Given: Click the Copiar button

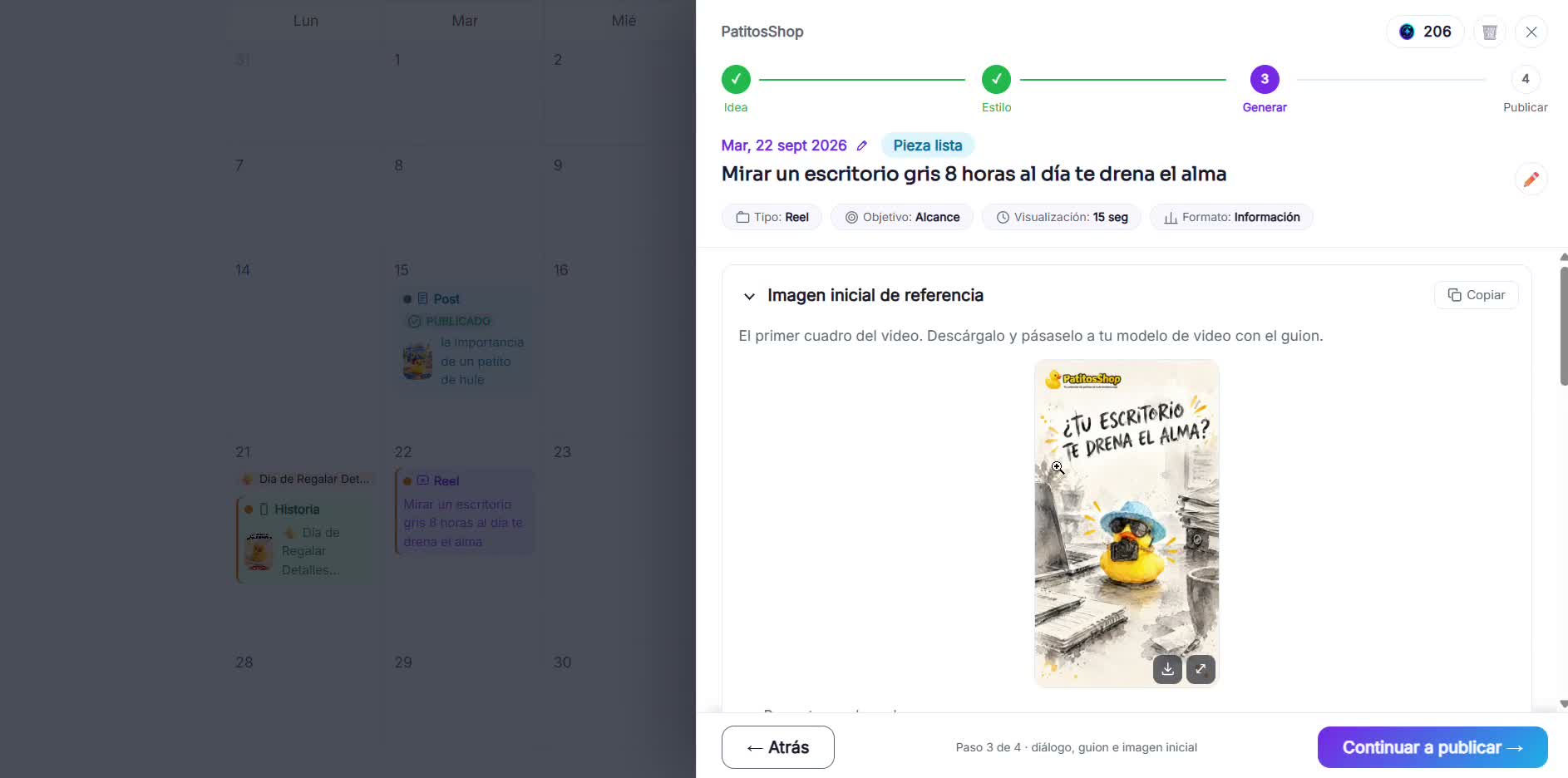Looking at the screenshot, I should [1477, 295].
